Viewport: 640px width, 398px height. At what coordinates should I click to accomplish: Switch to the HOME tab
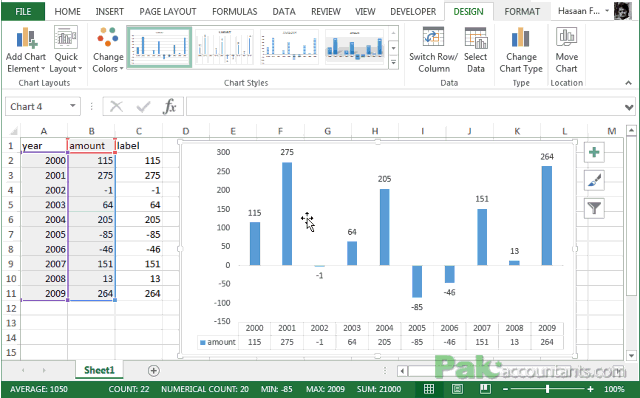click(67, 11)
